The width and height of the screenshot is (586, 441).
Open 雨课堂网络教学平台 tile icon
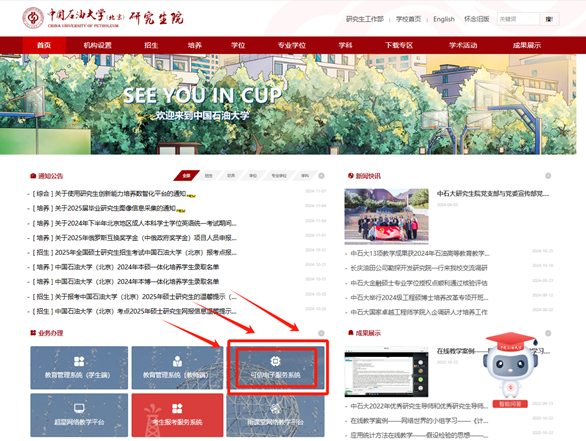point(275,408)
